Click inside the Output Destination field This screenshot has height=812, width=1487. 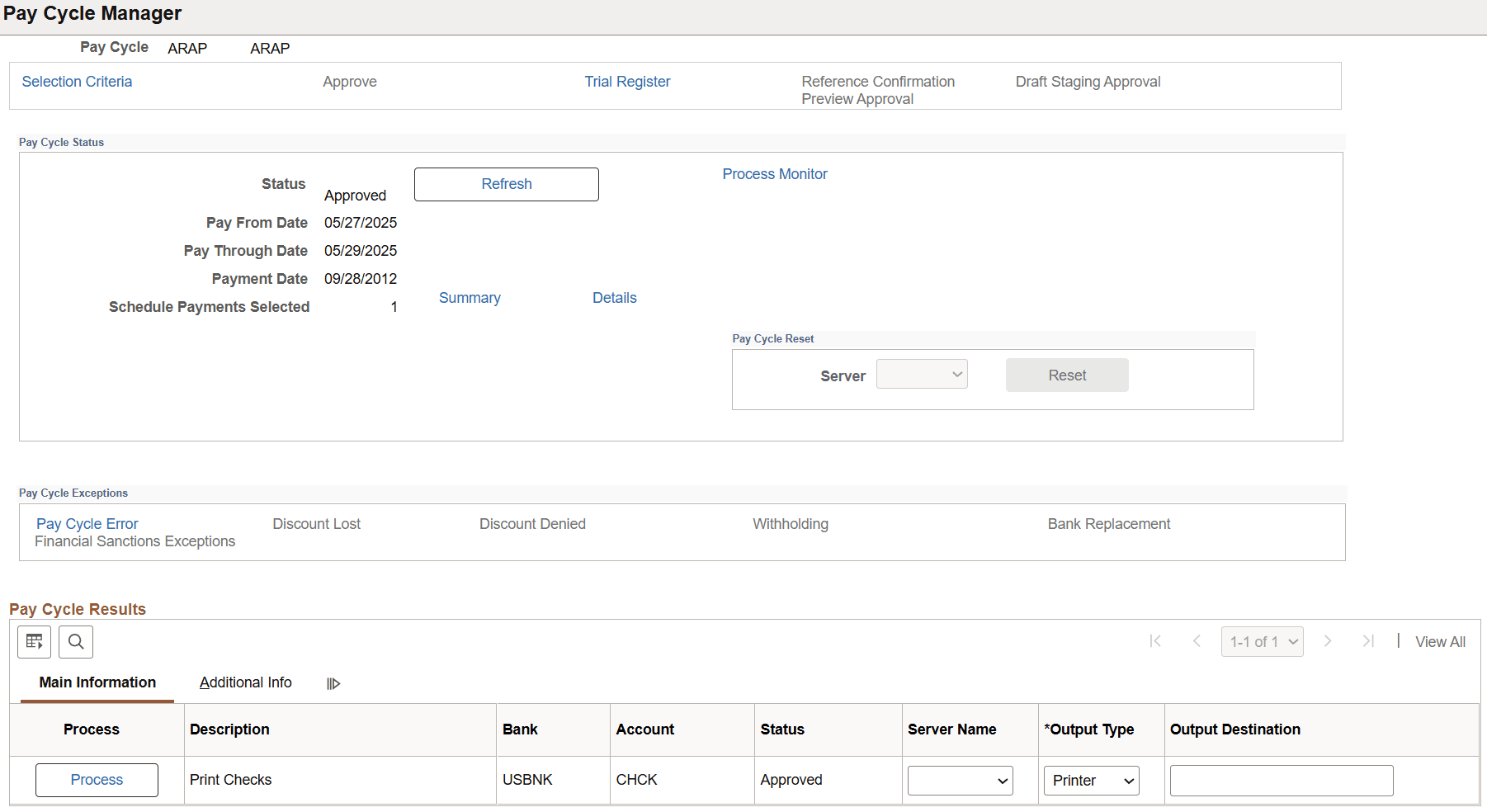[x=1281, y=780]
